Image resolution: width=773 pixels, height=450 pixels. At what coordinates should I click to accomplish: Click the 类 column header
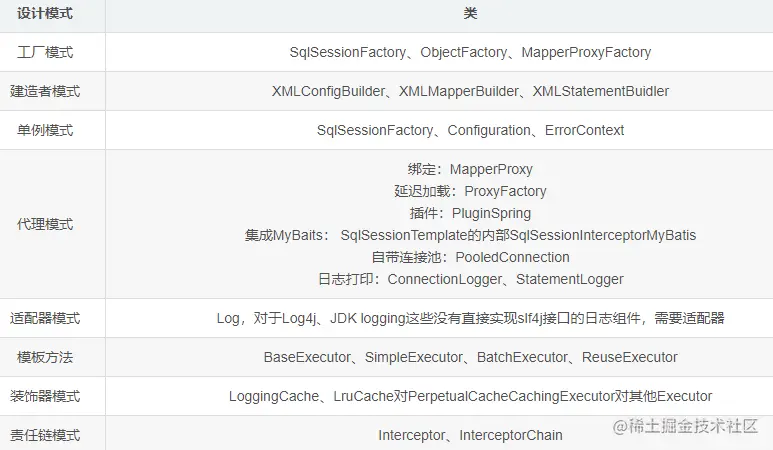(470, 14)
